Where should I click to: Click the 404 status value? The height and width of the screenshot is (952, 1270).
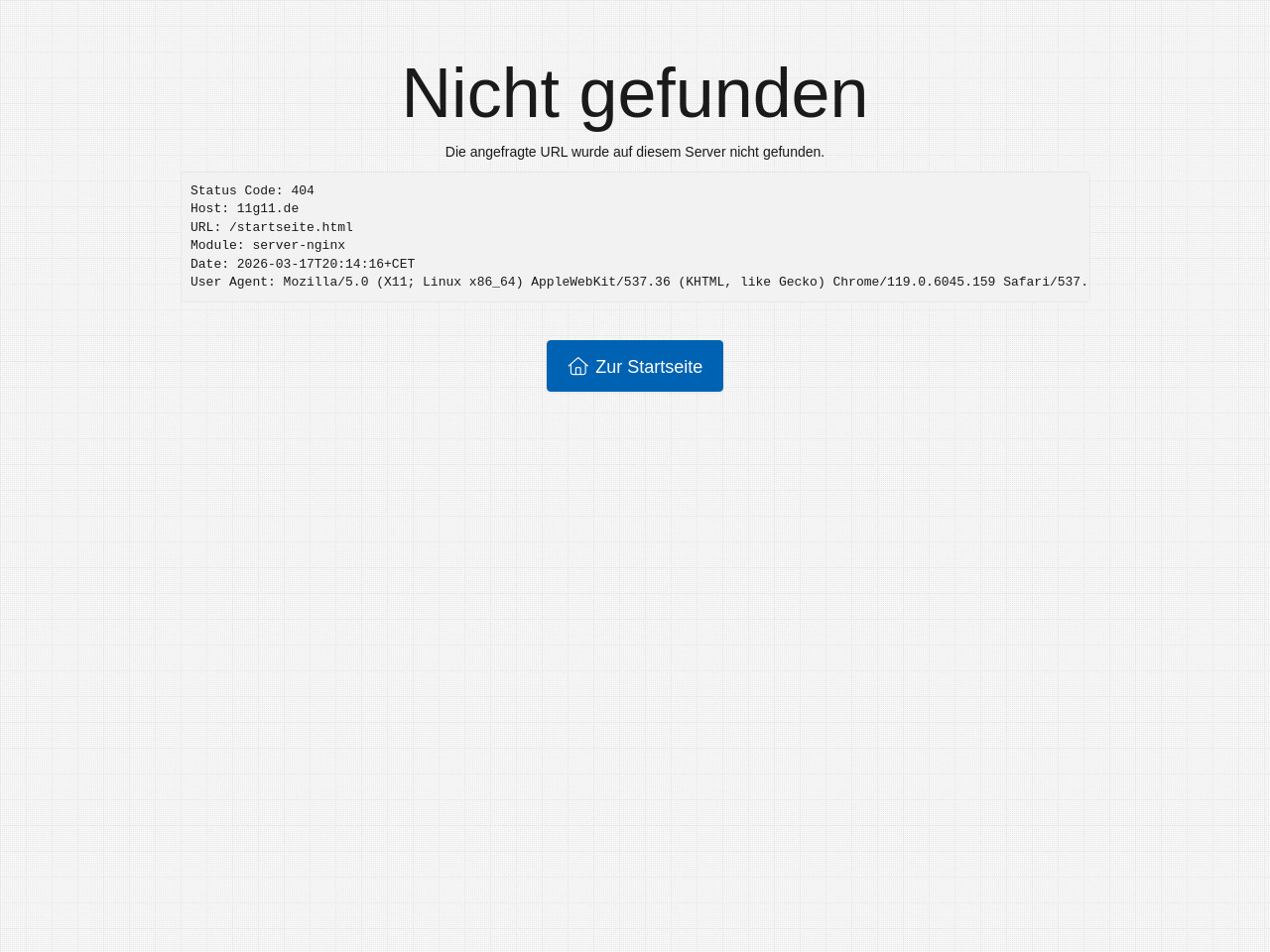[303, 190]
